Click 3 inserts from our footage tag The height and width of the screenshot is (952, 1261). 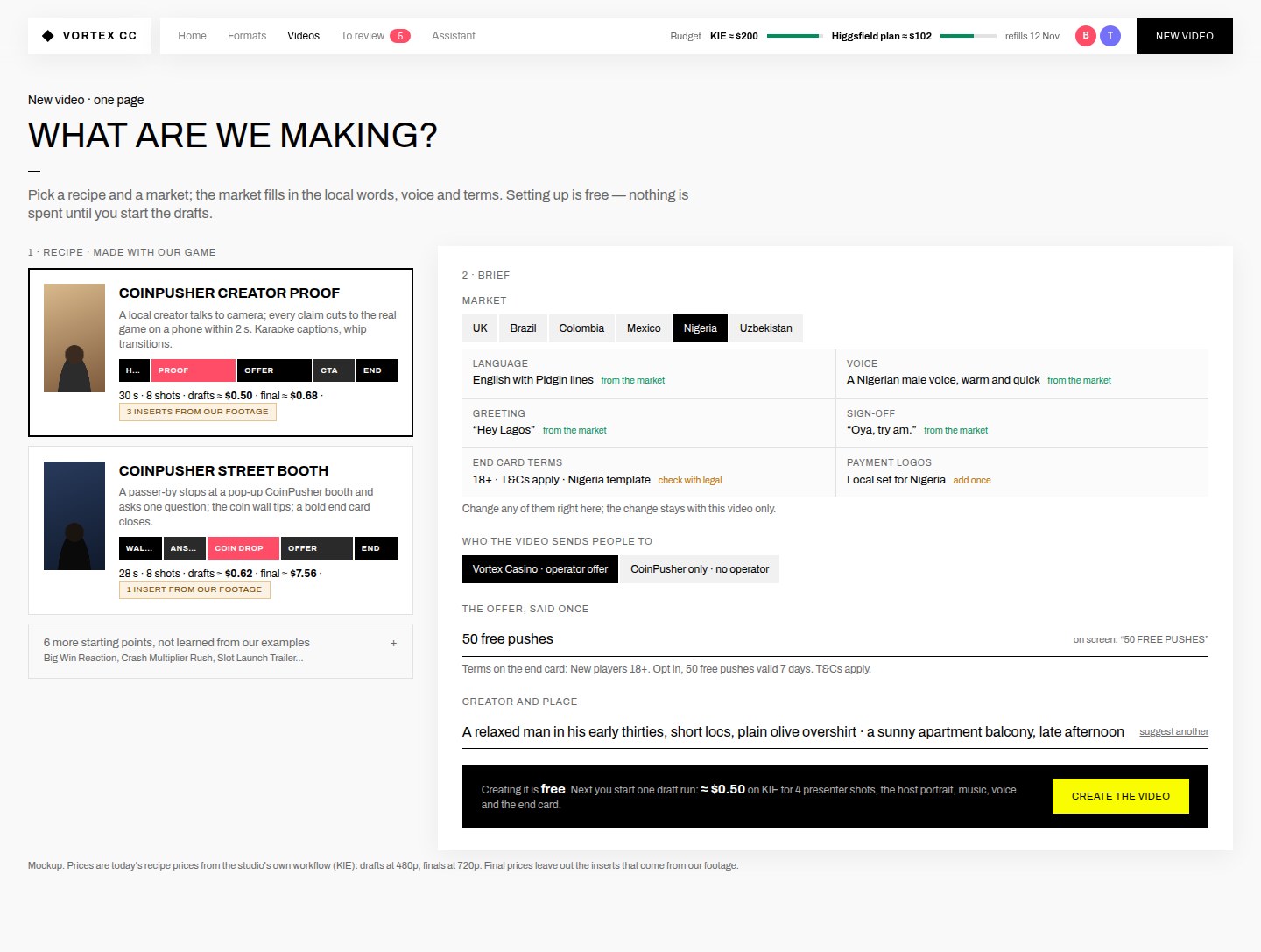tap(198, 412)
